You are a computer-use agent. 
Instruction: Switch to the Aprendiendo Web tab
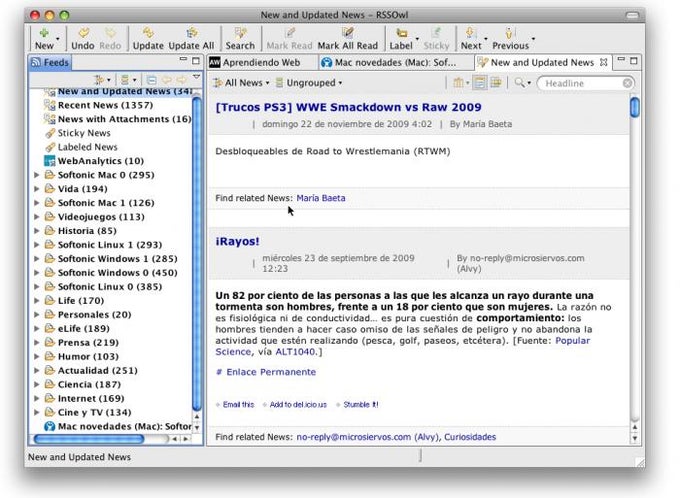pos(262,62)
